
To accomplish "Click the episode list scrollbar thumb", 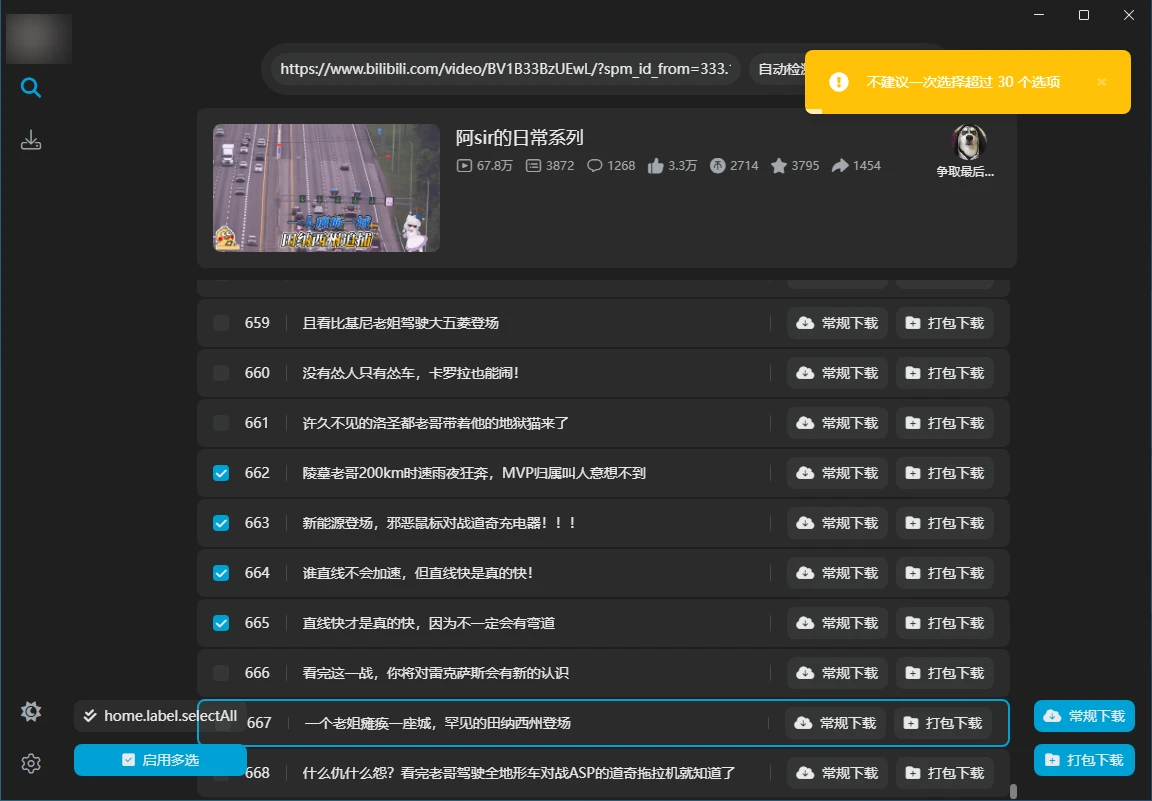I will [x=1013, y=791].
